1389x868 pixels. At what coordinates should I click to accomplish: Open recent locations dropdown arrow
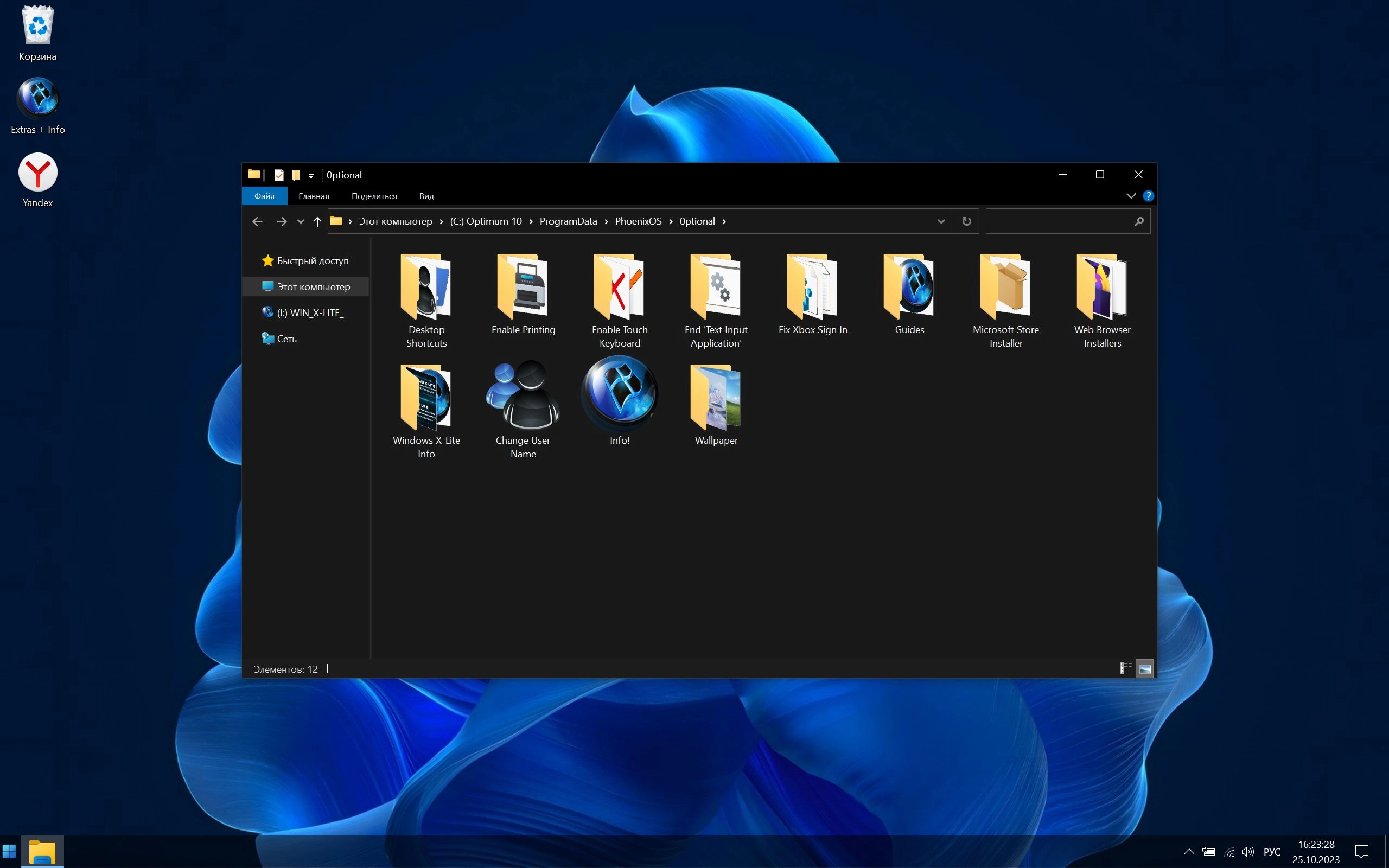point(300,221)
